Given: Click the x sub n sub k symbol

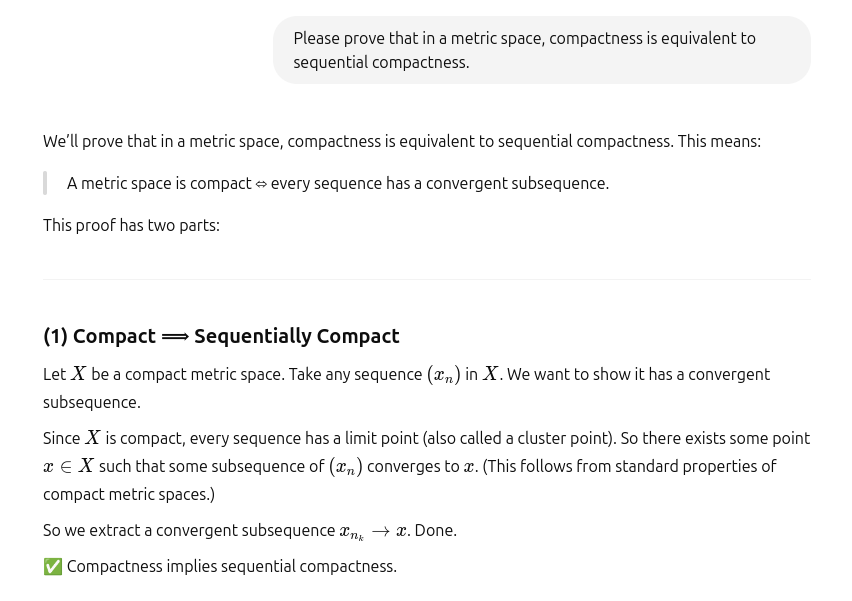Looking at the screenshot, I should 352,532.
